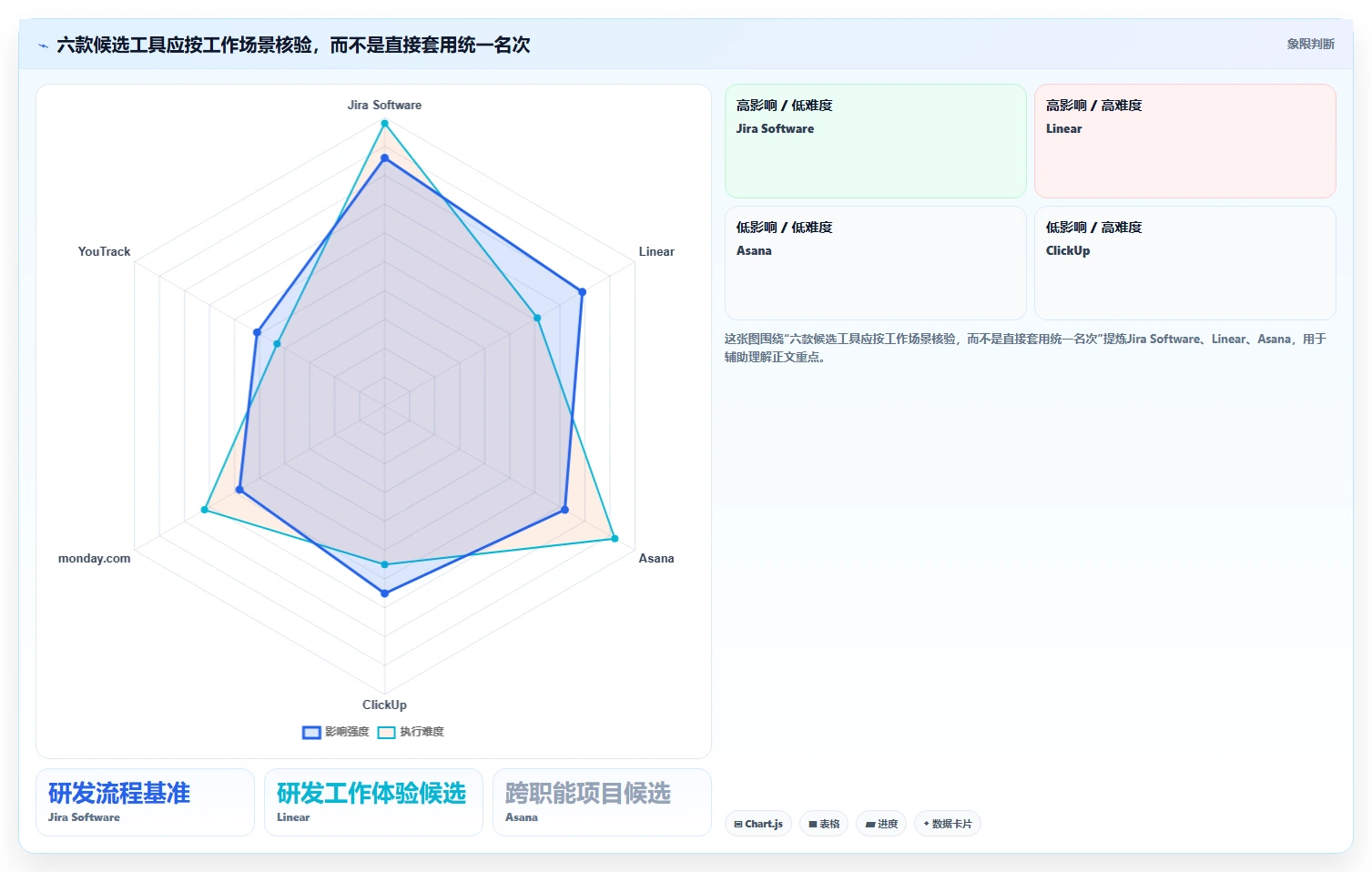Click the YouTrack axis label on radar chart

(x=104, y=251)
